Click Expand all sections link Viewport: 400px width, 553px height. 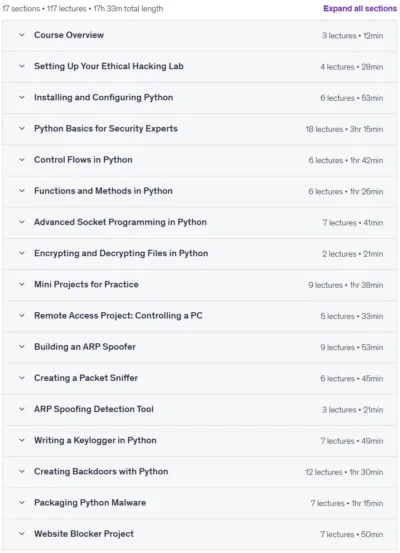click(x=360, y=8)
